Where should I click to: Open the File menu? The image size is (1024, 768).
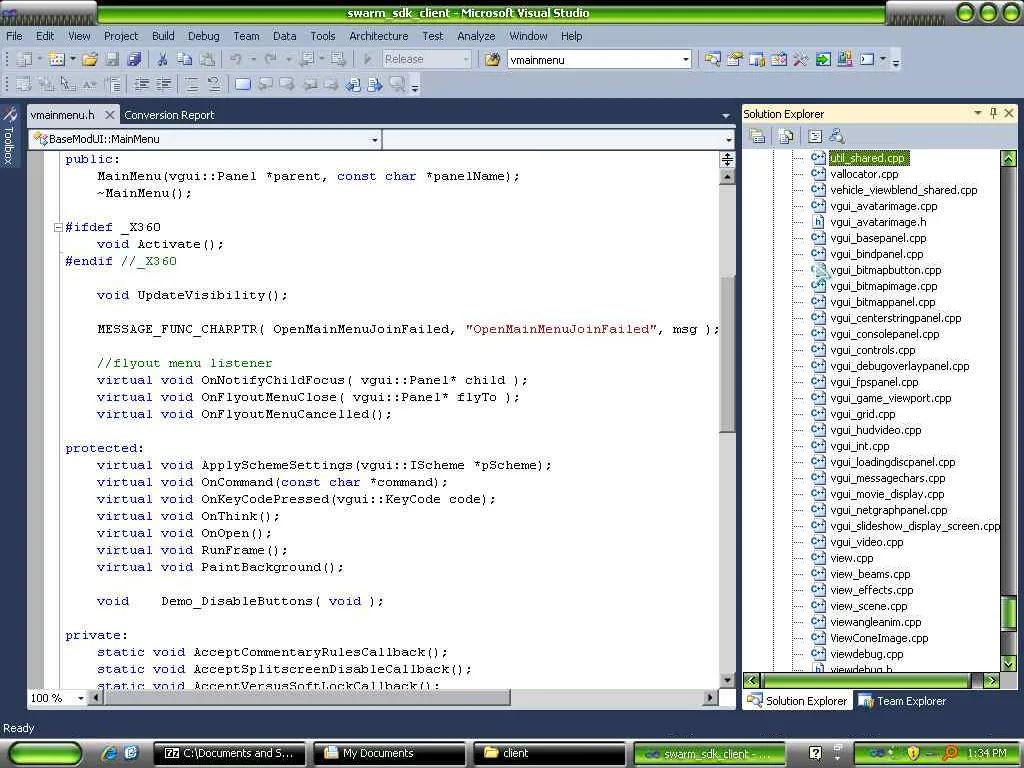coord(14,36)
